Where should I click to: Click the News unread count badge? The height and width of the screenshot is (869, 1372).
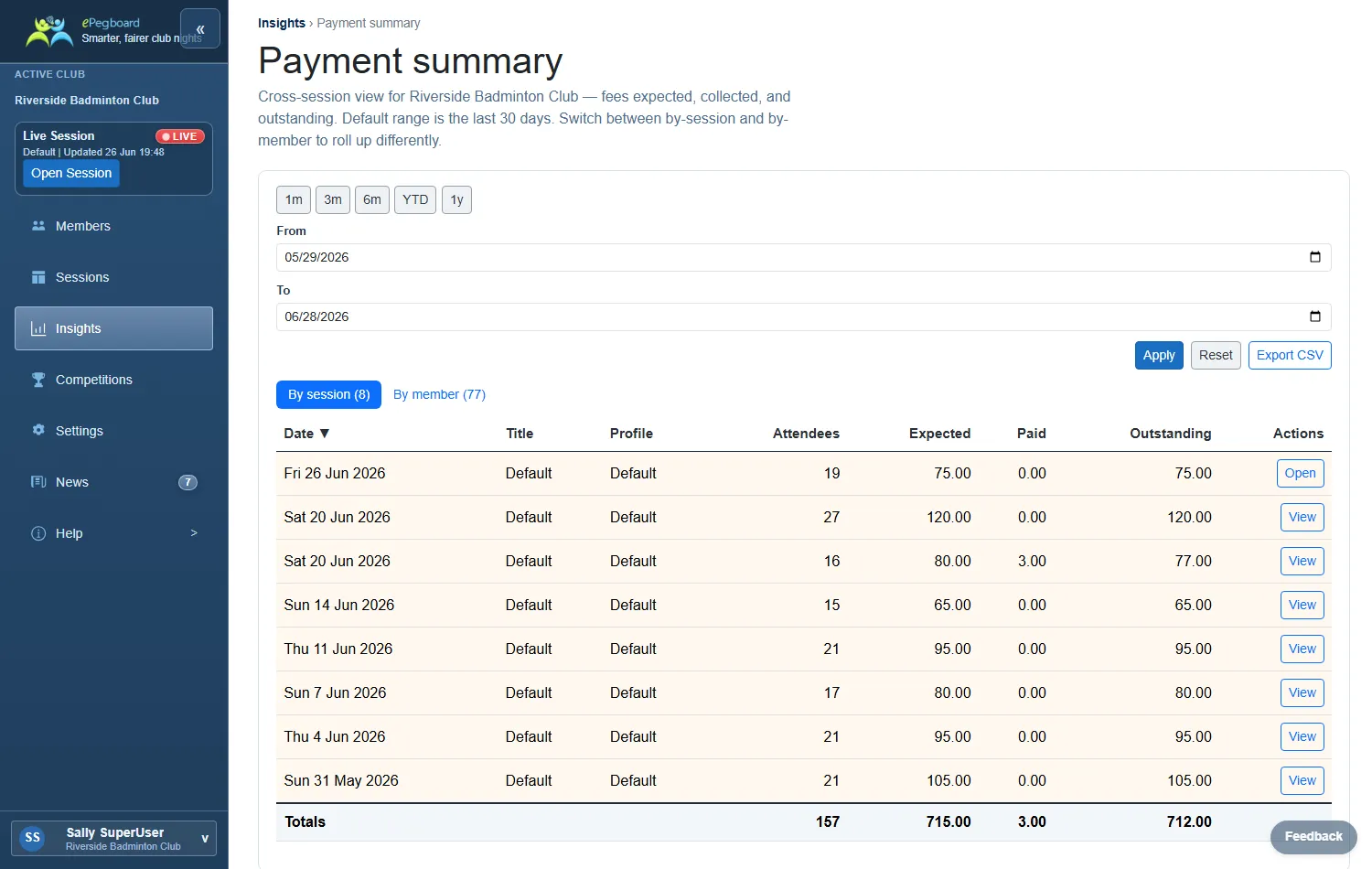tap(188, 482)
